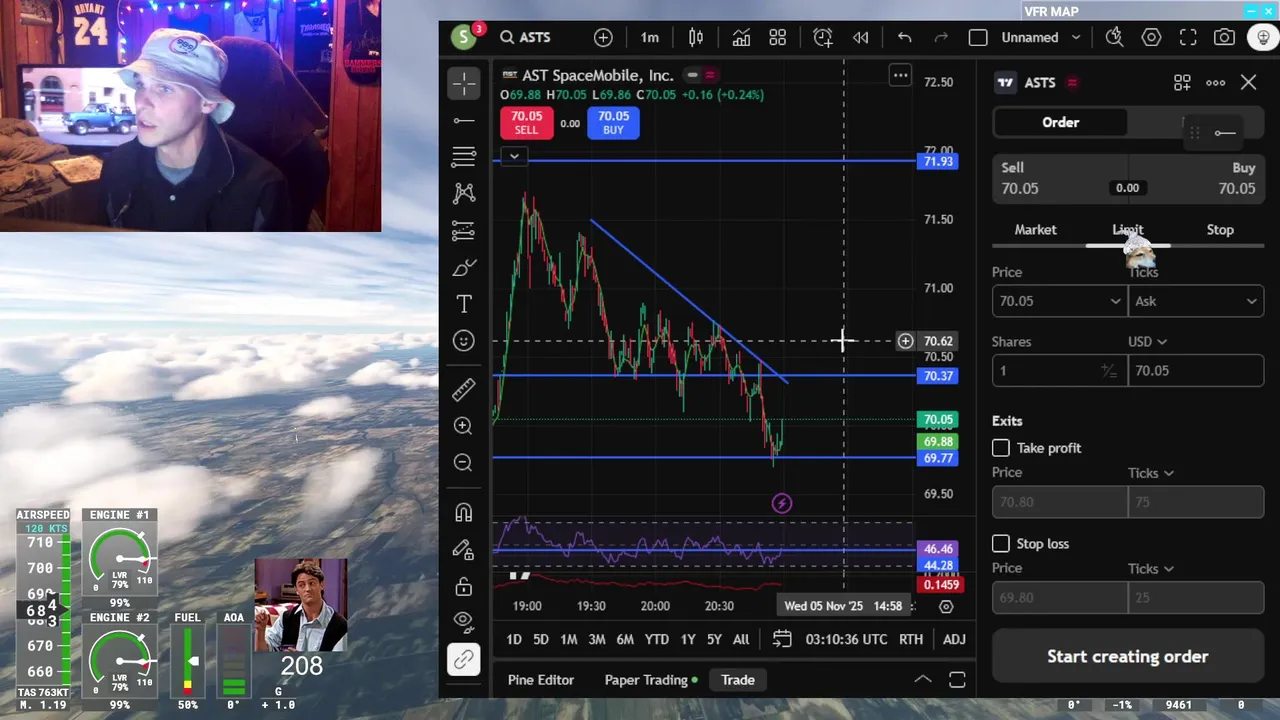
Task: Maximize the bottom panel
Action: 957,680
